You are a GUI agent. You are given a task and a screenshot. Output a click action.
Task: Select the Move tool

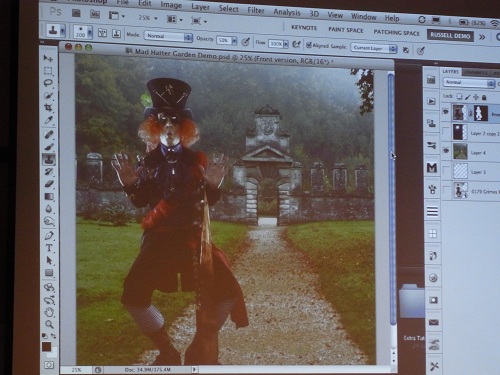tap(48, 58)
